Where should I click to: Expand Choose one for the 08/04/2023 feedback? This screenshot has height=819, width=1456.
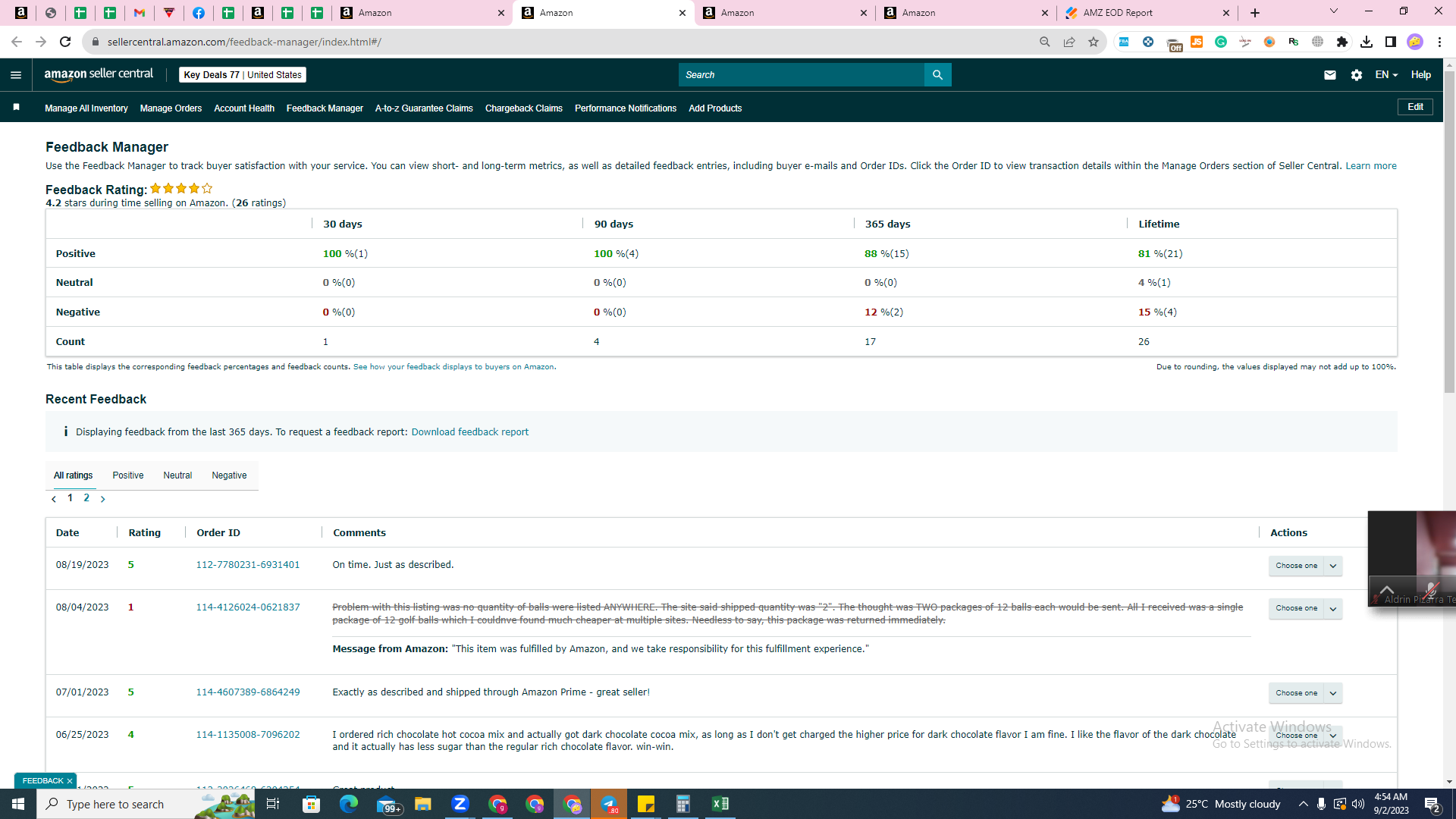coord(1305,608)
